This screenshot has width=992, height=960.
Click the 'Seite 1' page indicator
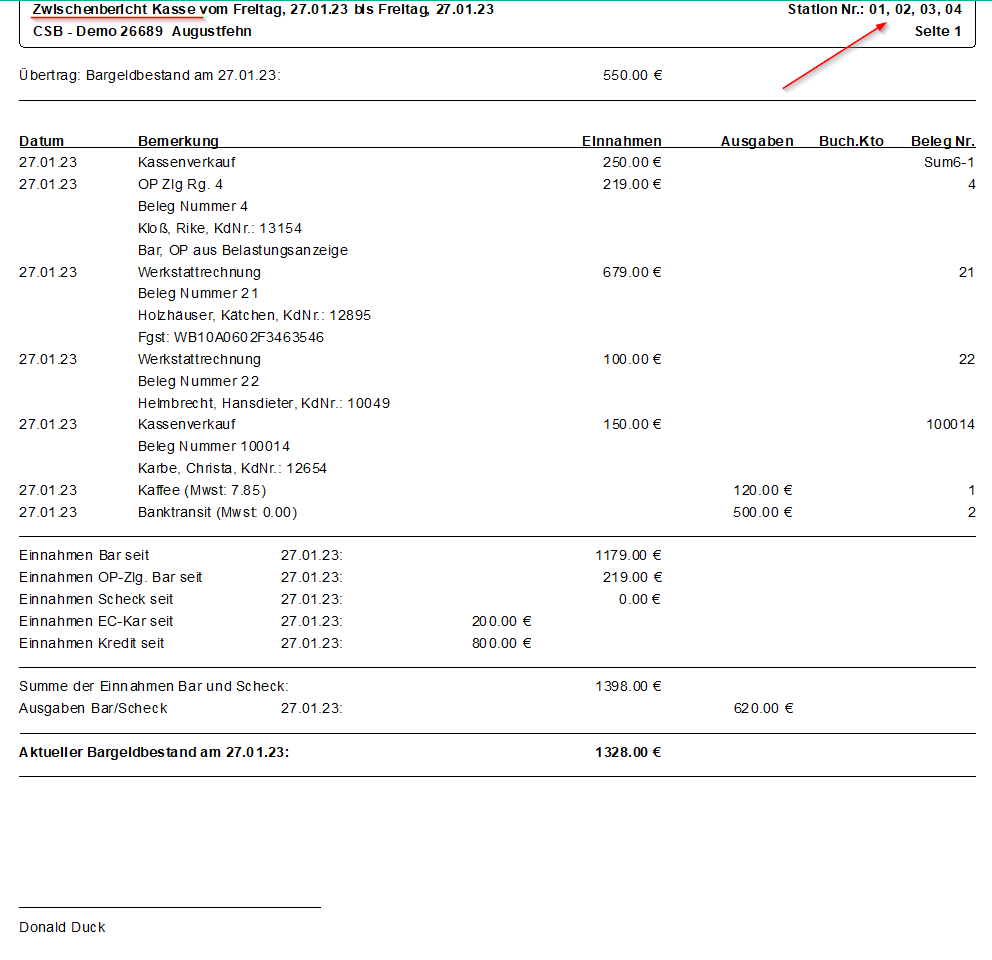pos(938,31)
